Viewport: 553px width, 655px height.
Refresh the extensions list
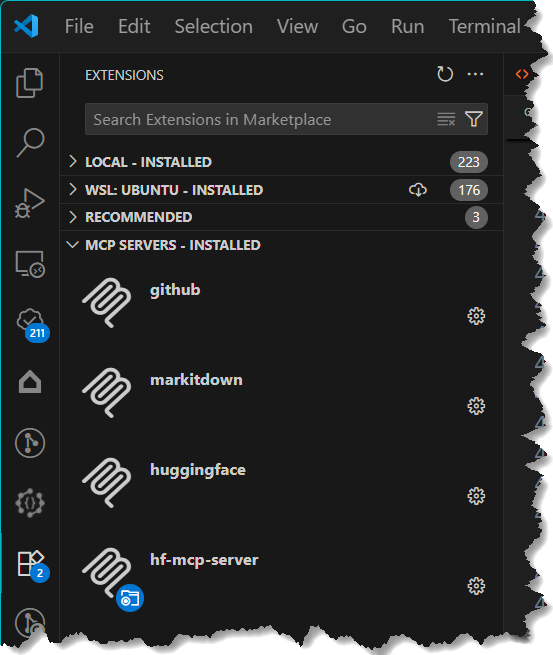click(x=445, y=74)
